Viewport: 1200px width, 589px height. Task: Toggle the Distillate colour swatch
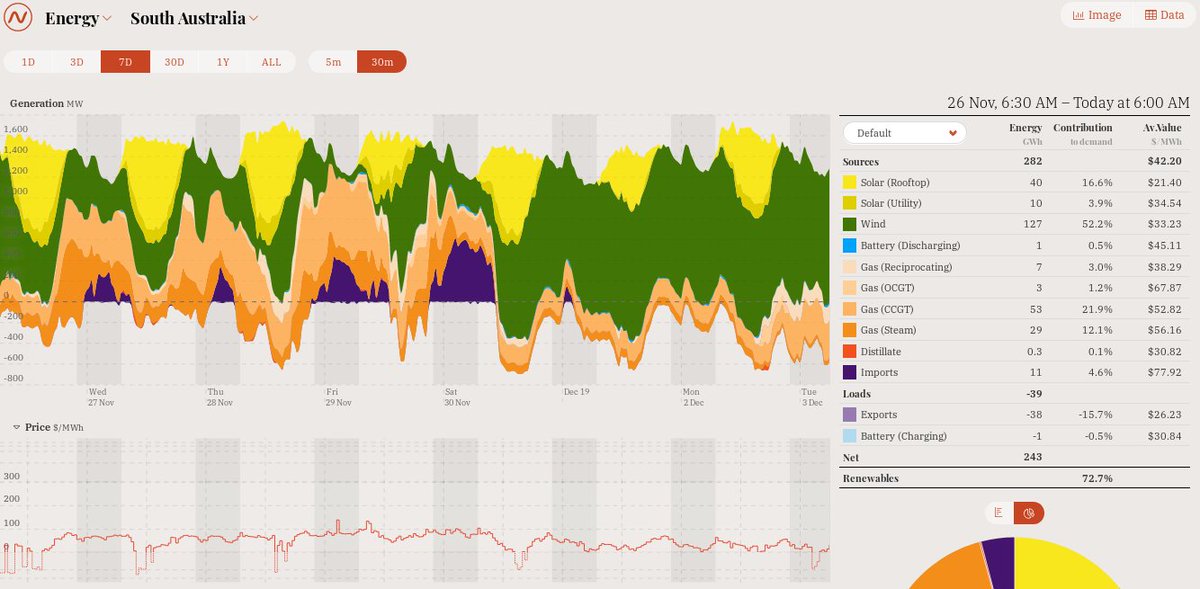click(849, 351)
